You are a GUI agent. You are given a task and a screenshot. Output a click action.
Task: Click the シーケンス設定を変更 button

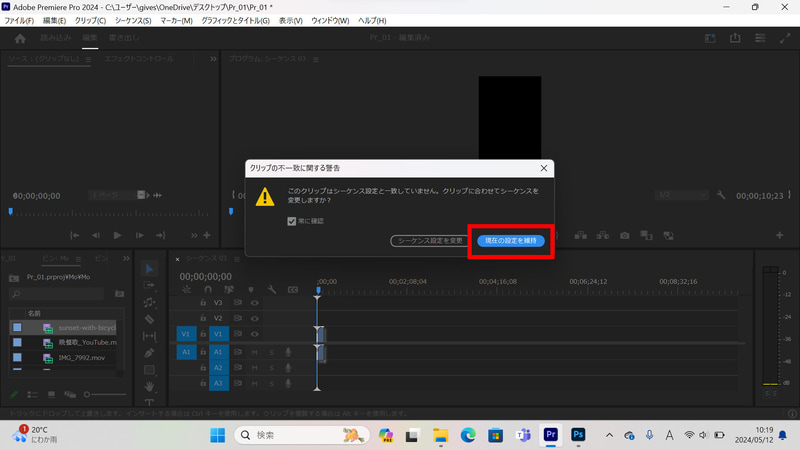430,240
